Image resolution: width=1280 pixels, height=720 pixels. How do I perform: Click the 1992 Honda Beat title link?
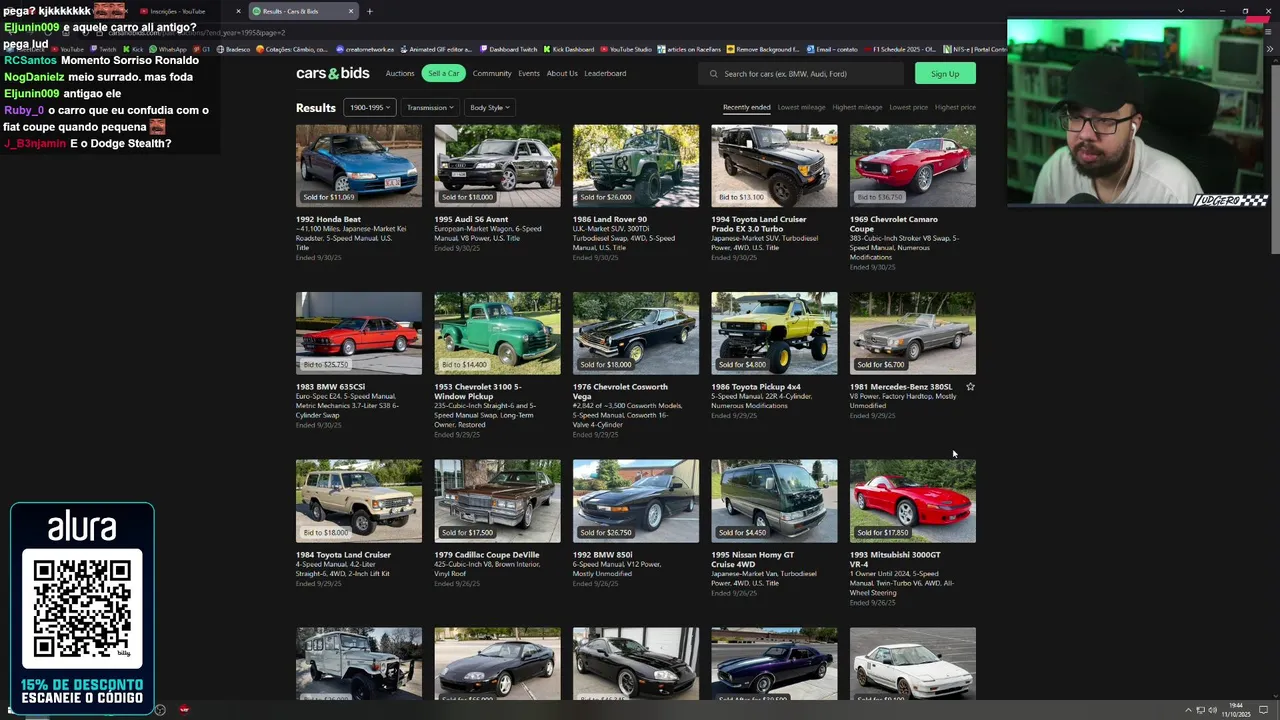[x=328, y=219]
